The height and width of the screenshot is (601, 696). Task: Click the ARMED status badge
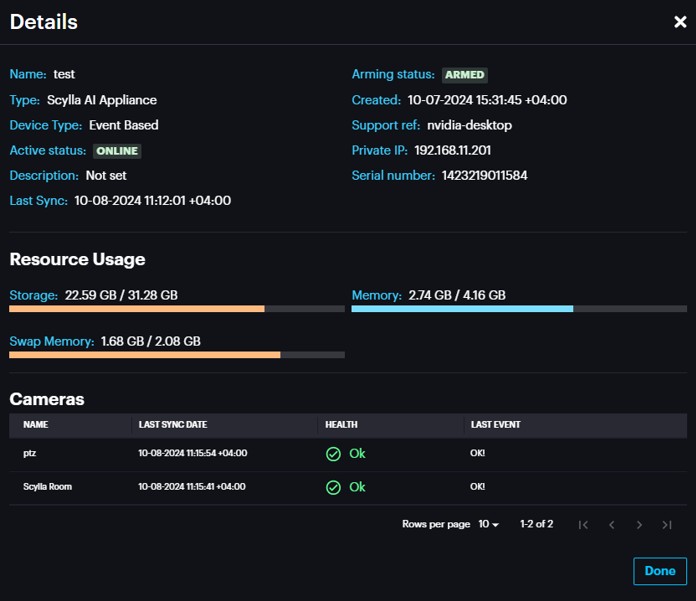coord(465,75)
